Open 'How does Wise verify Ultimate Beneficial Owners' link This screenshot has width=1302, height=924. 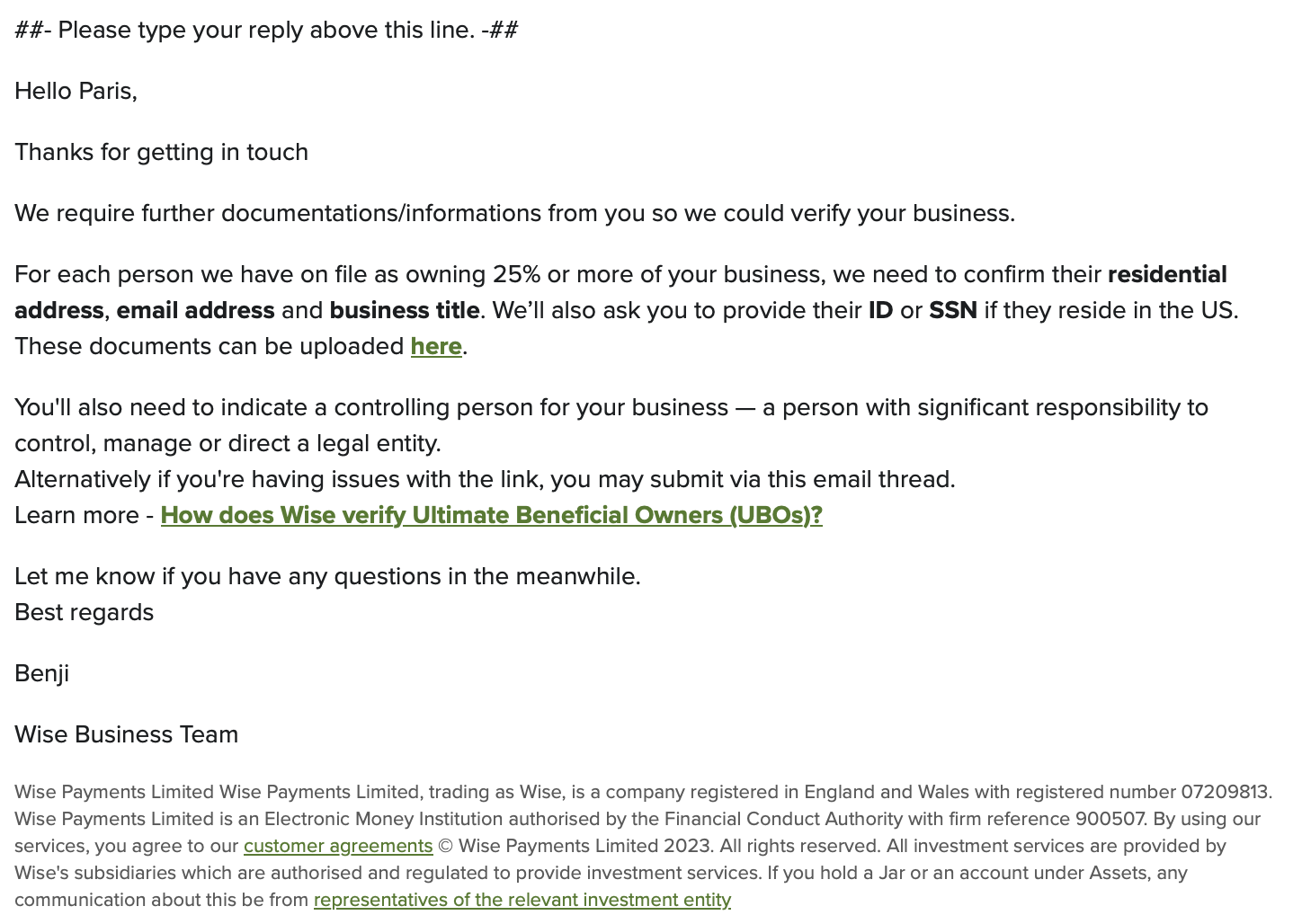[491, 515]
